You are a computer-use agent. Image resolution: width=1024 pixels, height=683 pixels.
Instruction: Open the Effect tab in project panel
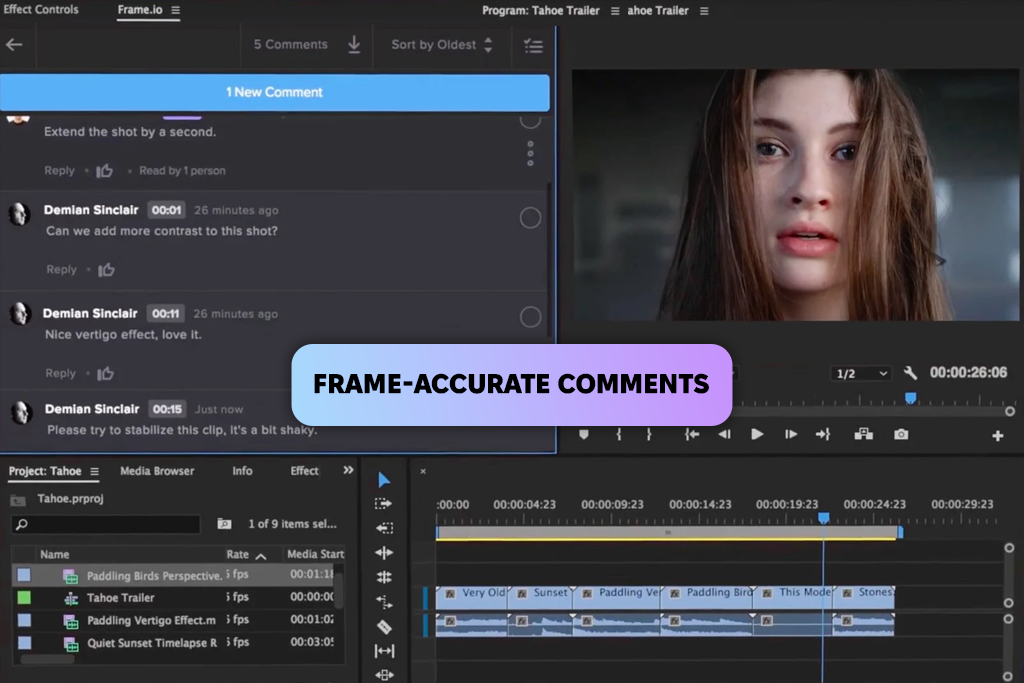tap(304, 471)
